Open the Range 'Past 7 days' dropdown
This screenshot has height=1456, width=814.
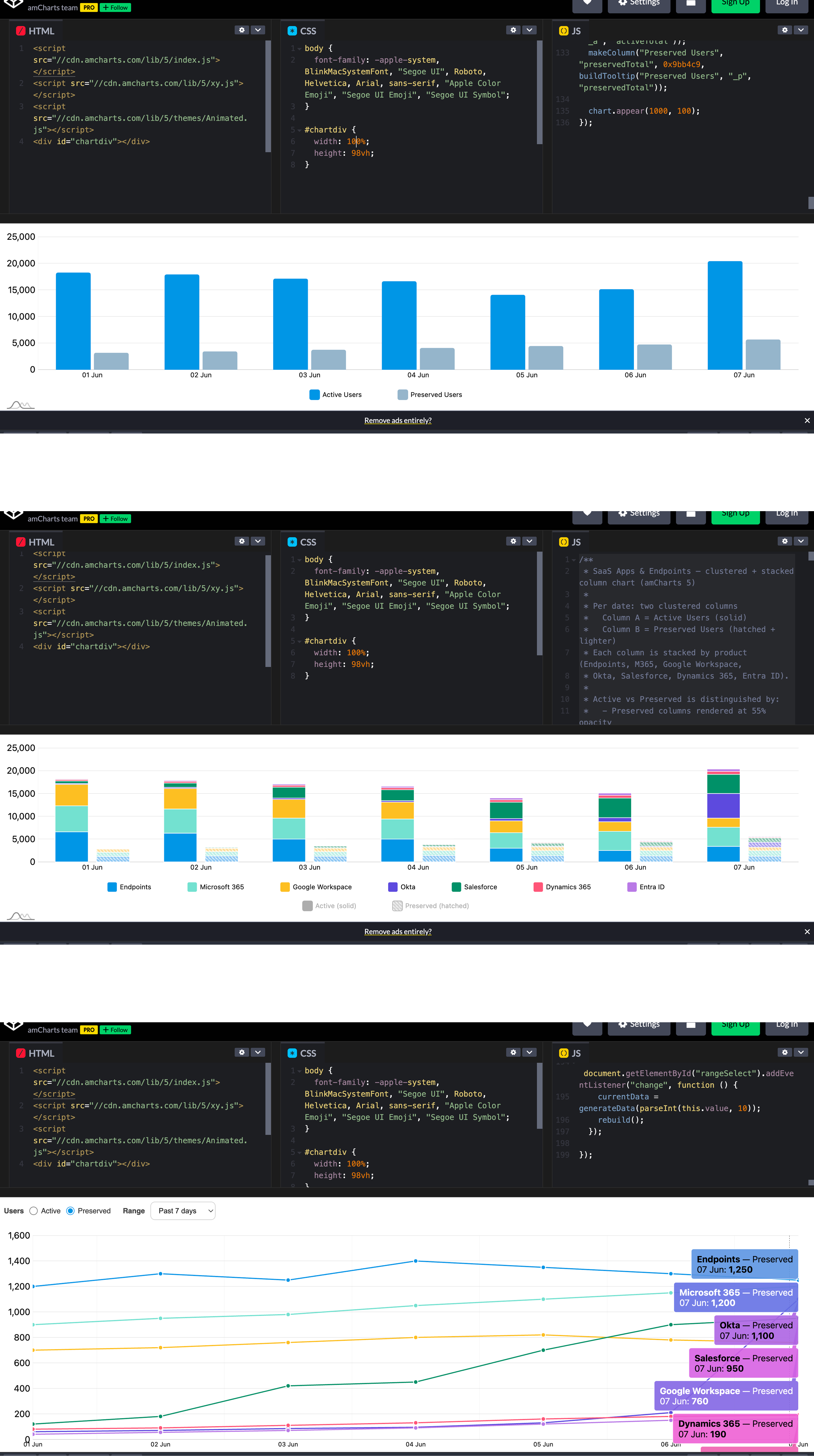pyautogui.click(x=183, y=1211)
